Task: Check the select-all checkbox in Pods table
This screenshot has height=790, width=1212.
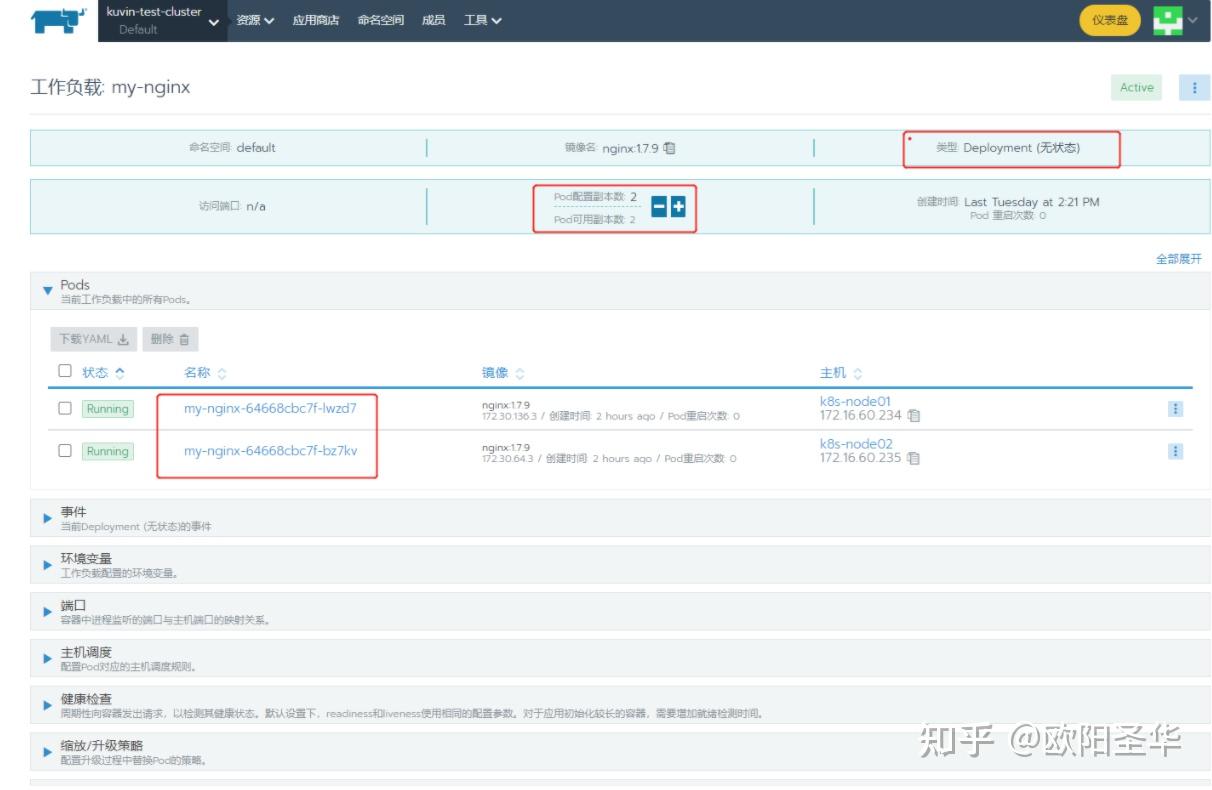Action: click(63, 371)
